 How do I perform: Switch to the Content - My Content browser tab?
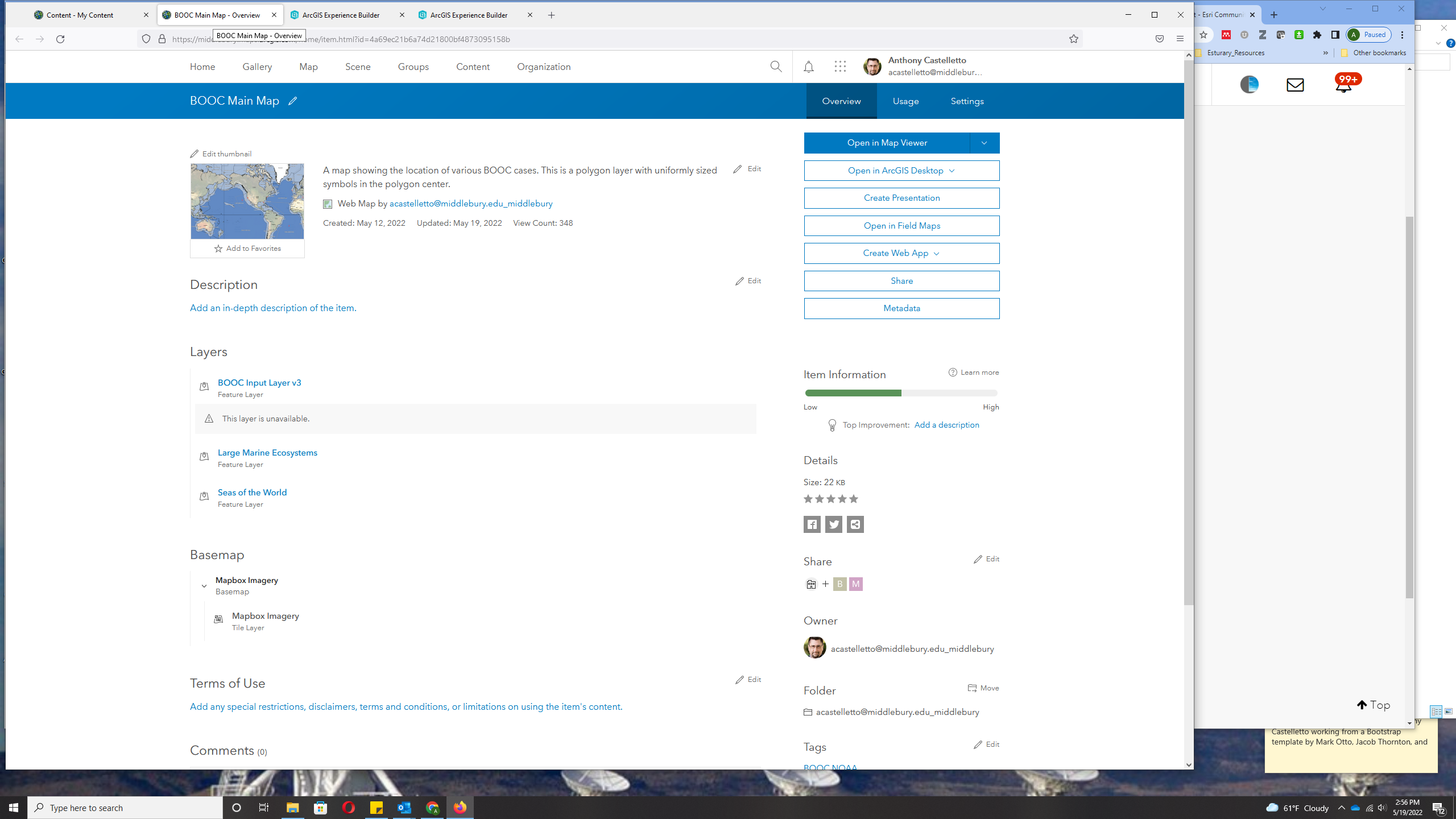(91, 15)
